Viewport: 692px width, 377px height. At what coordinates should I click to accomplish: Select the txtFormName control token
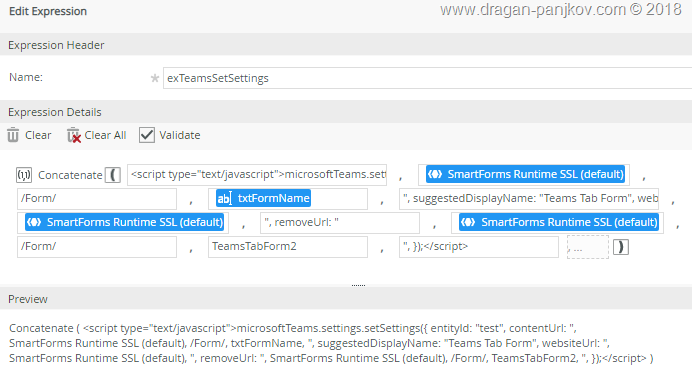263,198
